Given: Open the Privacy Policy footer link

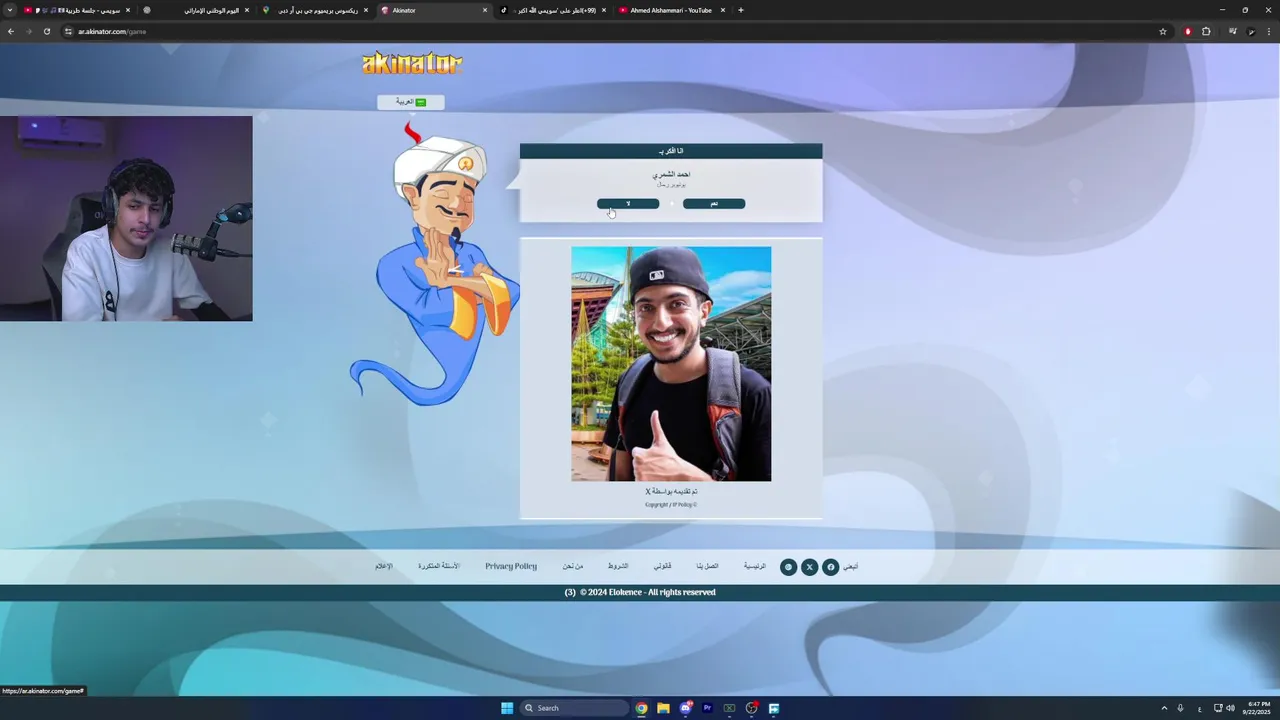Looking at the screenshot, I should coord(511,566).
